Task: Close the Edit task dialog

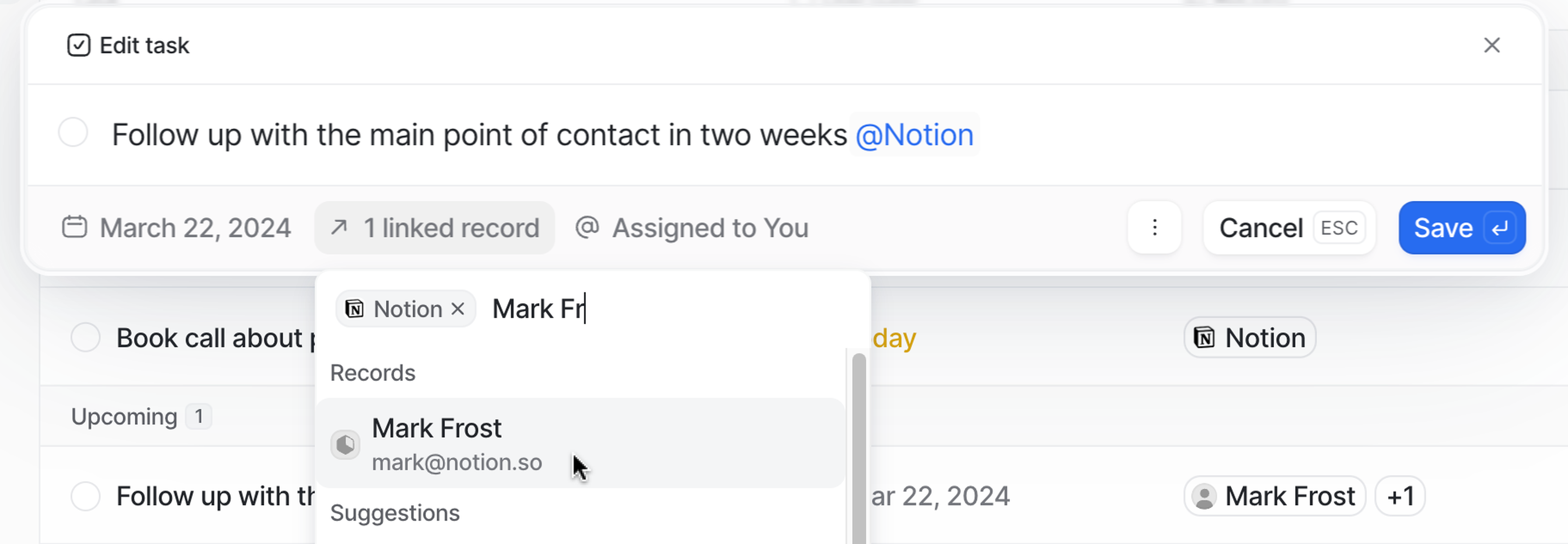Action: tap(1491, 46)
